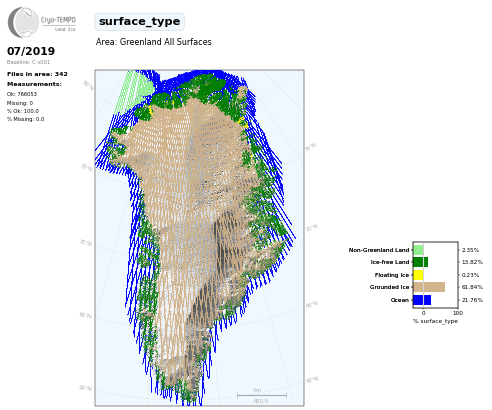The image size is (492, 410).
Task: Click the '% surface_type' axis label
Action: [435, 321]
